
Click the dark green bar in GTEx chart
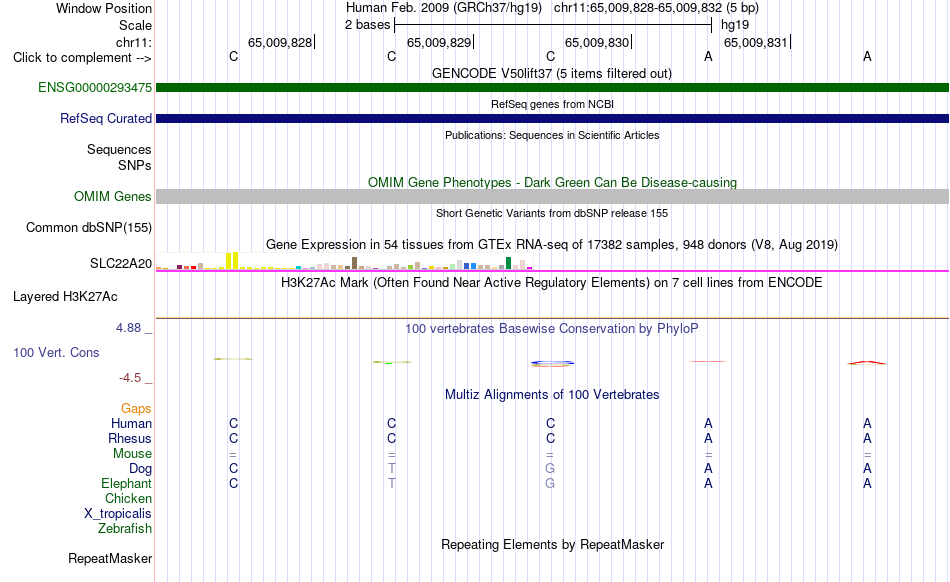pos(508,263)
